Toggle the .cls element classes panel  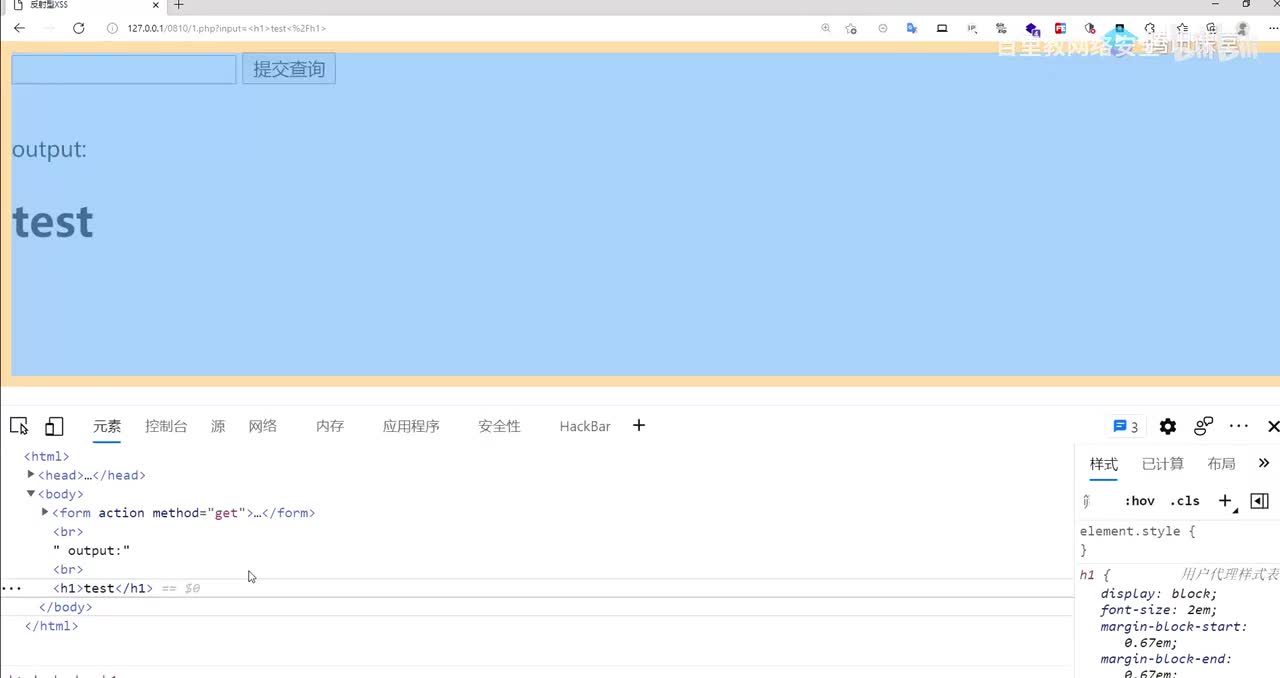(1185, 501)
